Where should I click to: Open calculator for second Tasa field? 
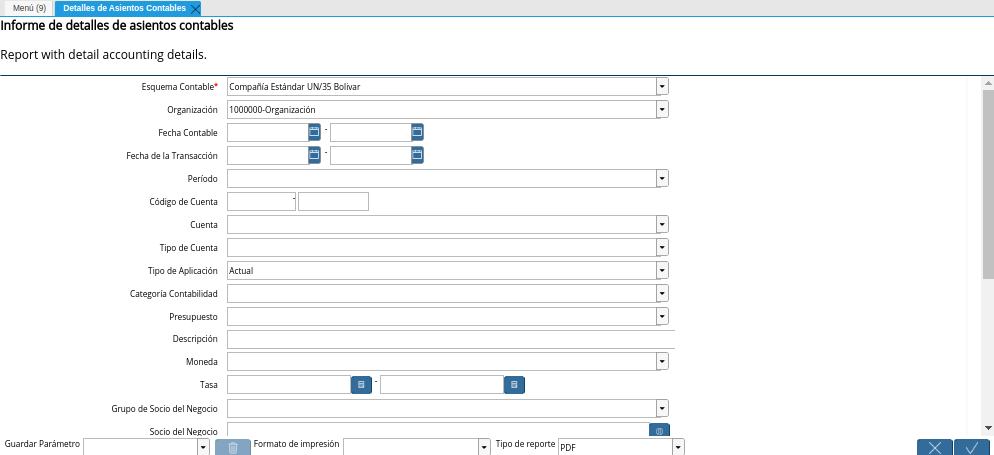point(514,385)
